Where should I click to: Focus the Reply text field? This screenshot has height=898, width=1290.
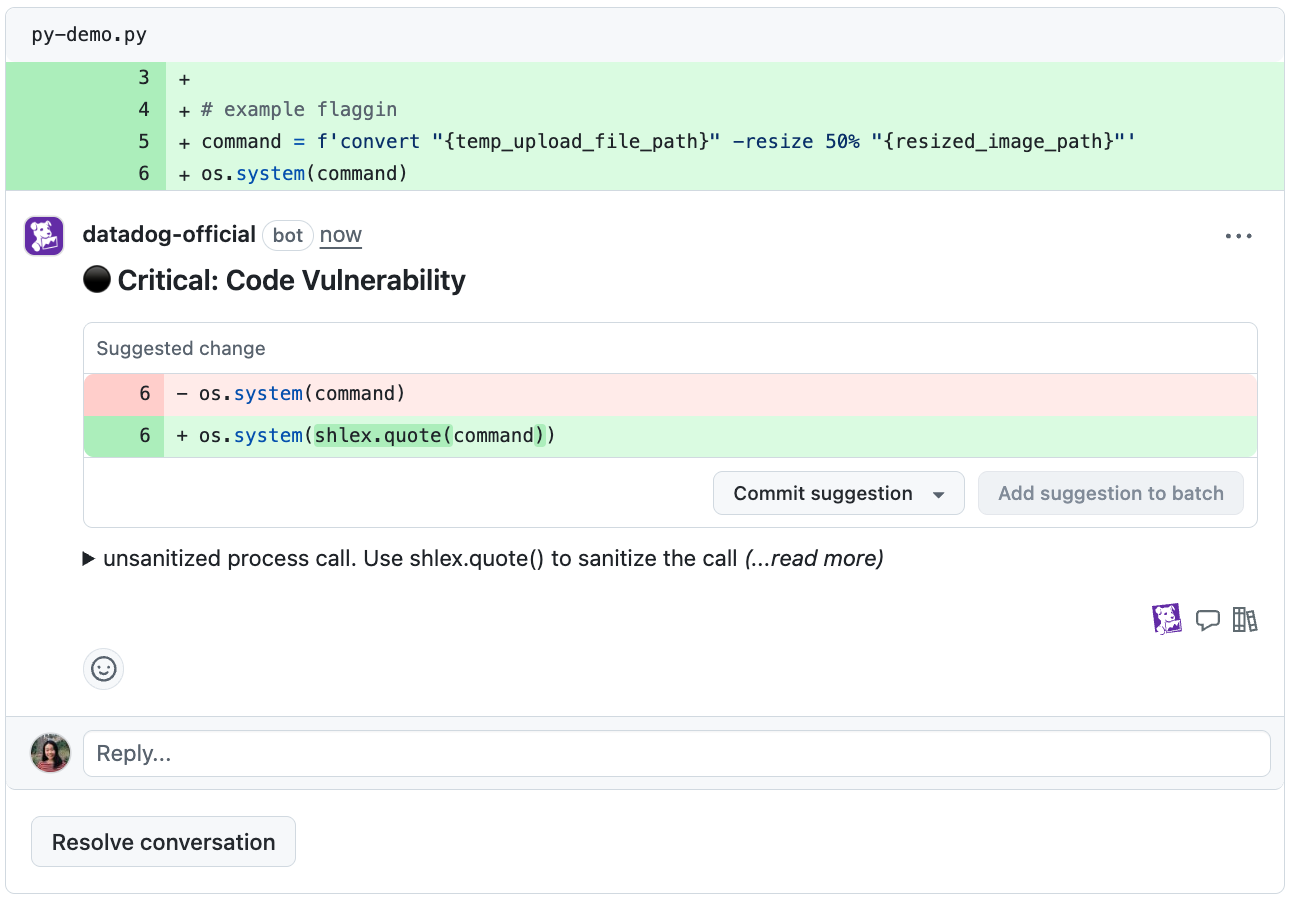676,753
